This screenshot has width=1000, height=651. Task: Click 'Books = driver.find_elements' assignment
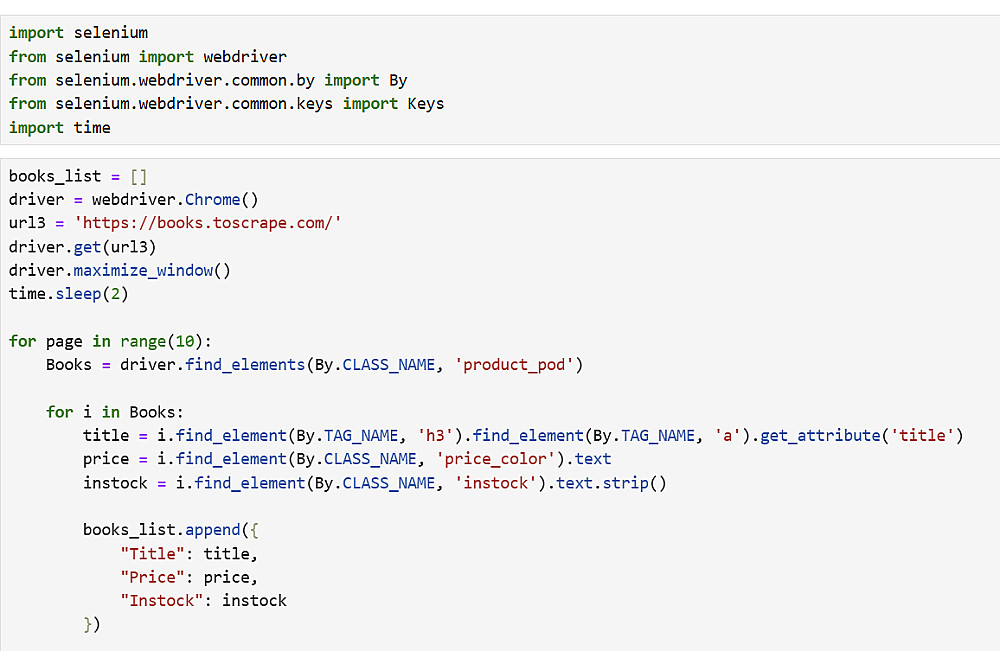coord(314,365)
